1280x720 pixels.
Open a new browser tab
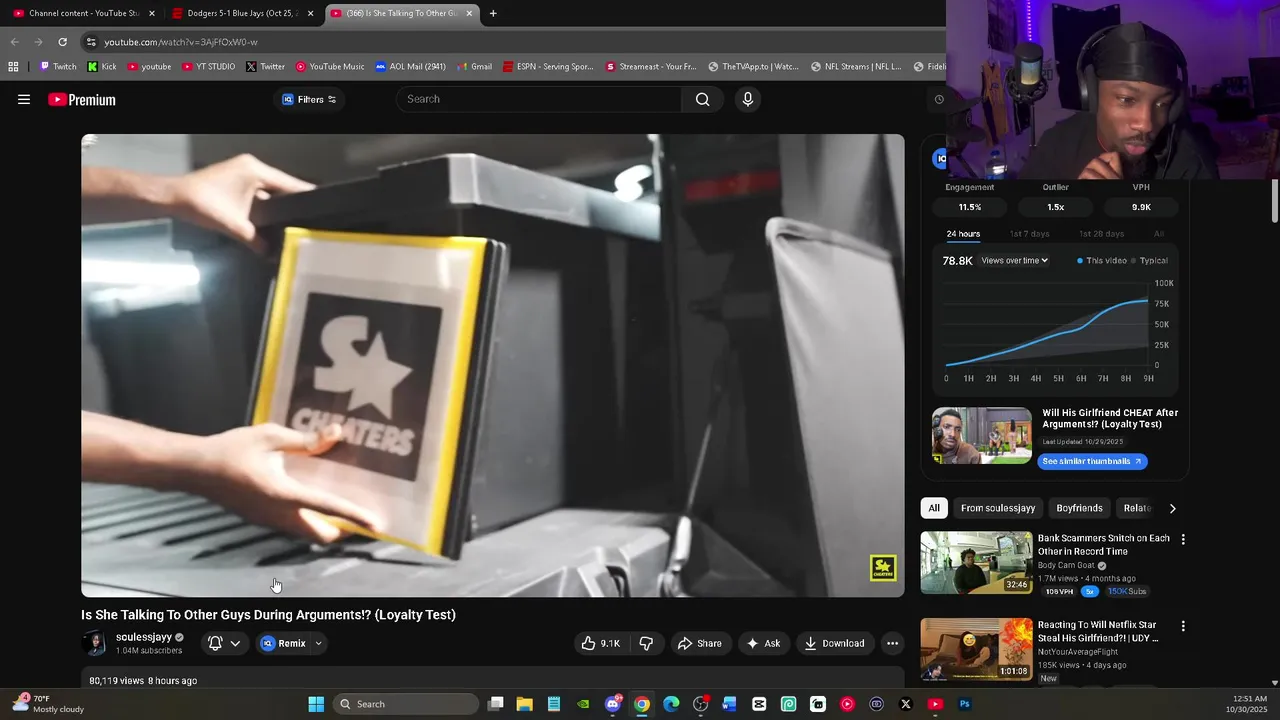(x=493, y=13)
